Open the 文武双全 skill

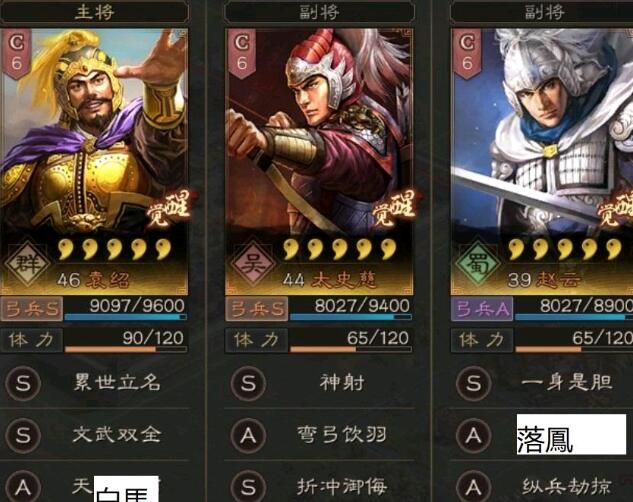click(x=117, y=435)
